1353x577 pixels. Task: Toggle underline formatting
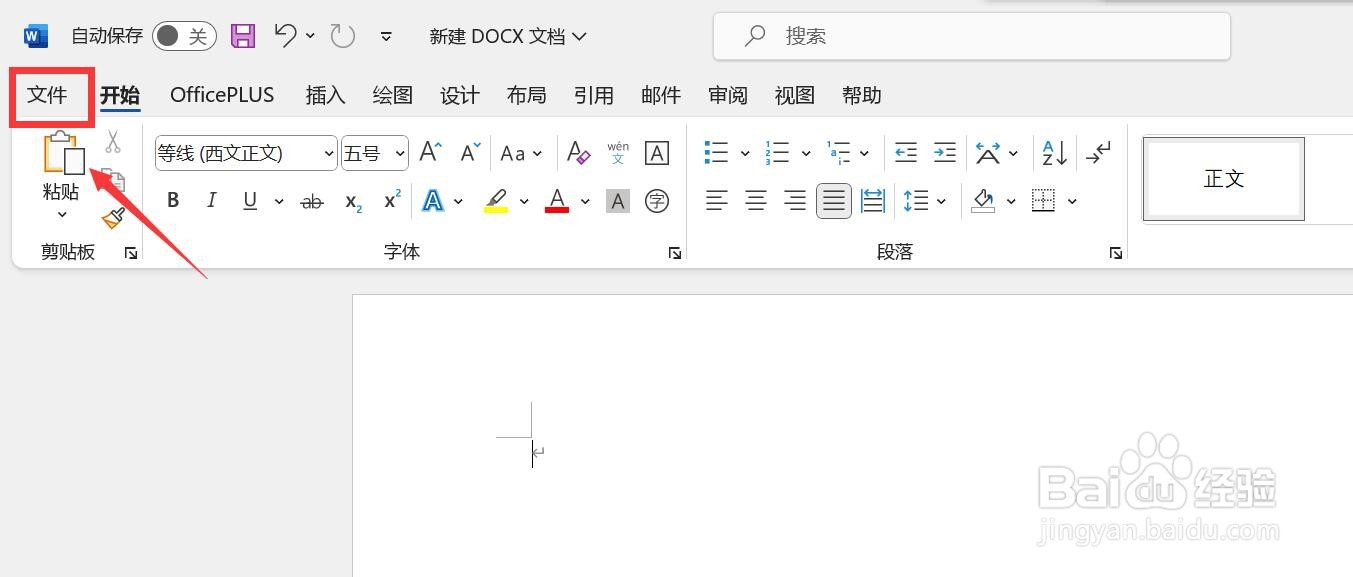(x=248, y=200)
